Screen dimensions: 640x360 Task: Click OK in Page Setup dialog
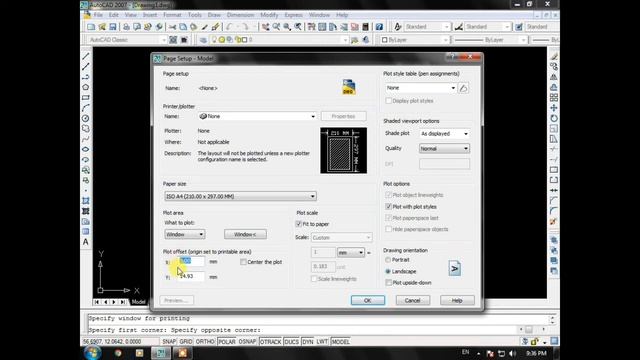click(x=368, y=300)
